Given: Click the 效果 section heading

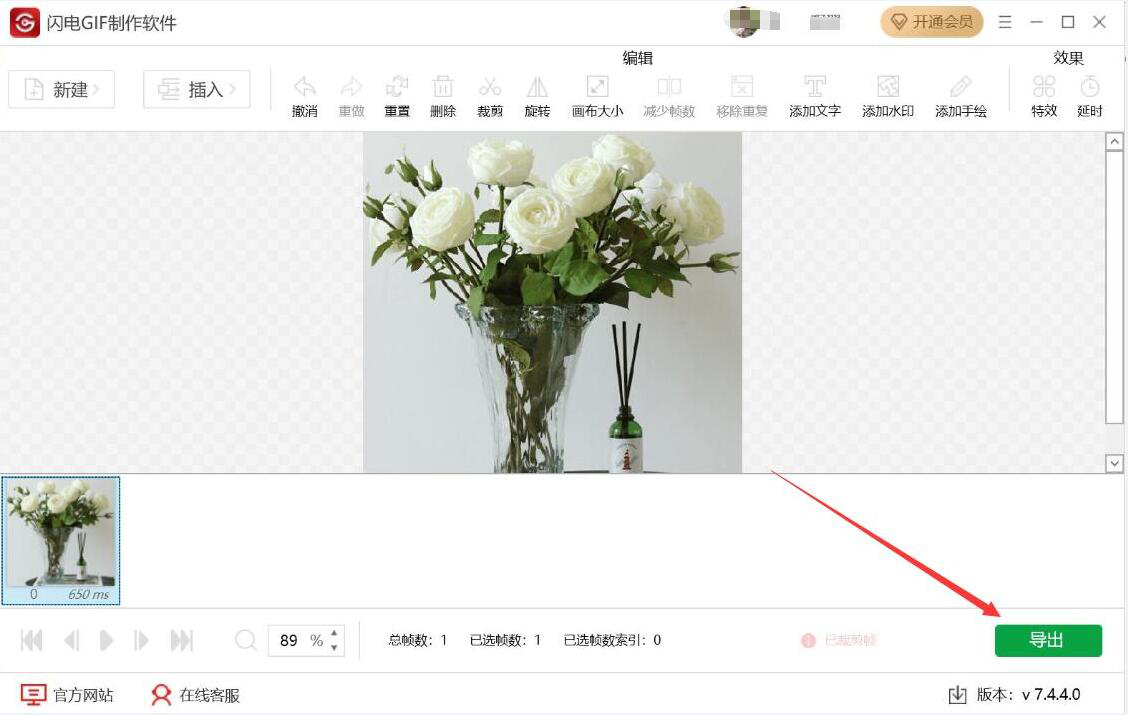Looking at the screenshot, I should (1068, 58).
